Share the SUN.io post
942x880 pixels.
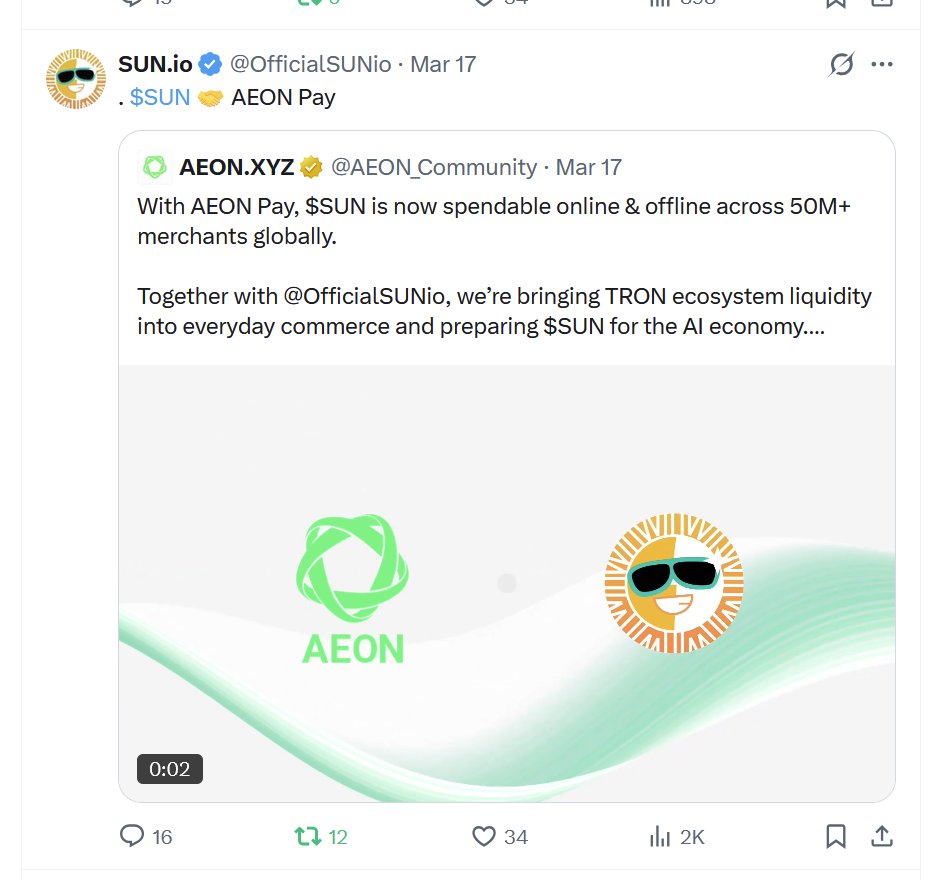tap(882, 836)
